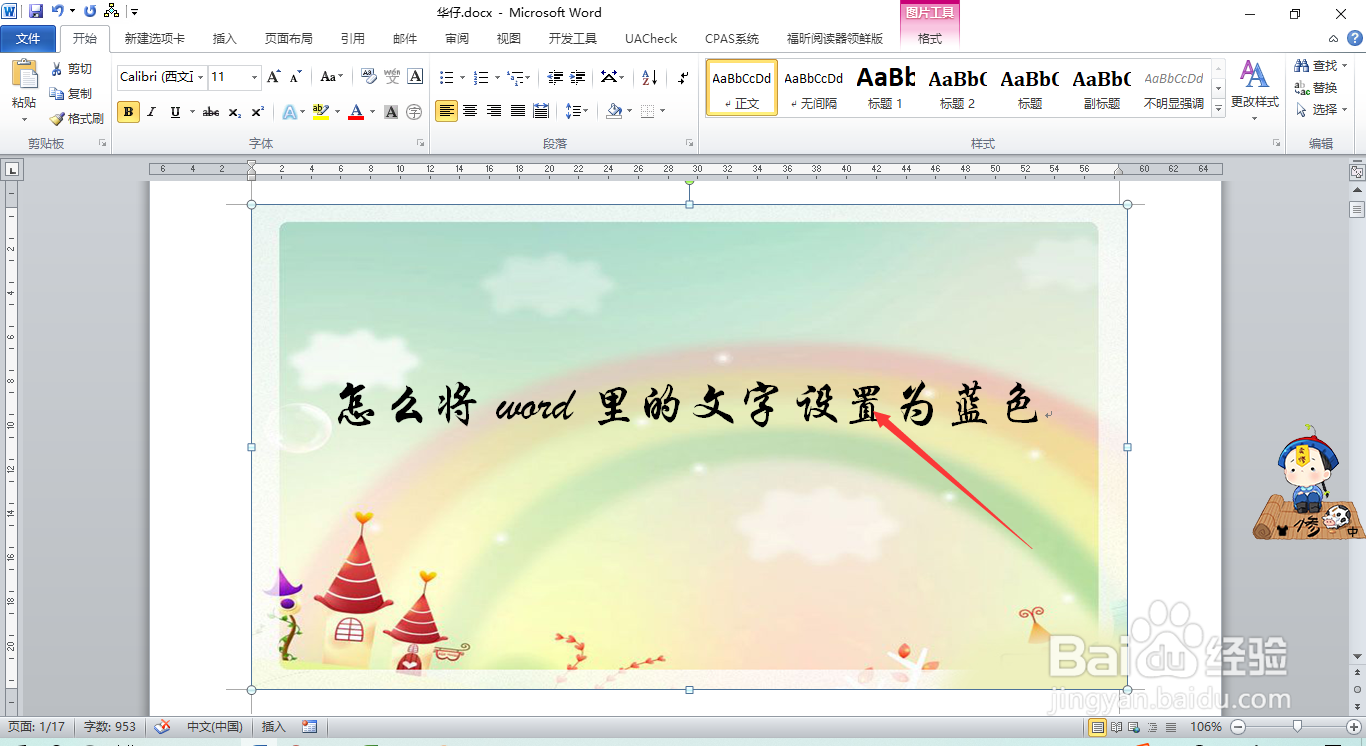Click the Distributed alignment icon

click(x=542, y=111)
